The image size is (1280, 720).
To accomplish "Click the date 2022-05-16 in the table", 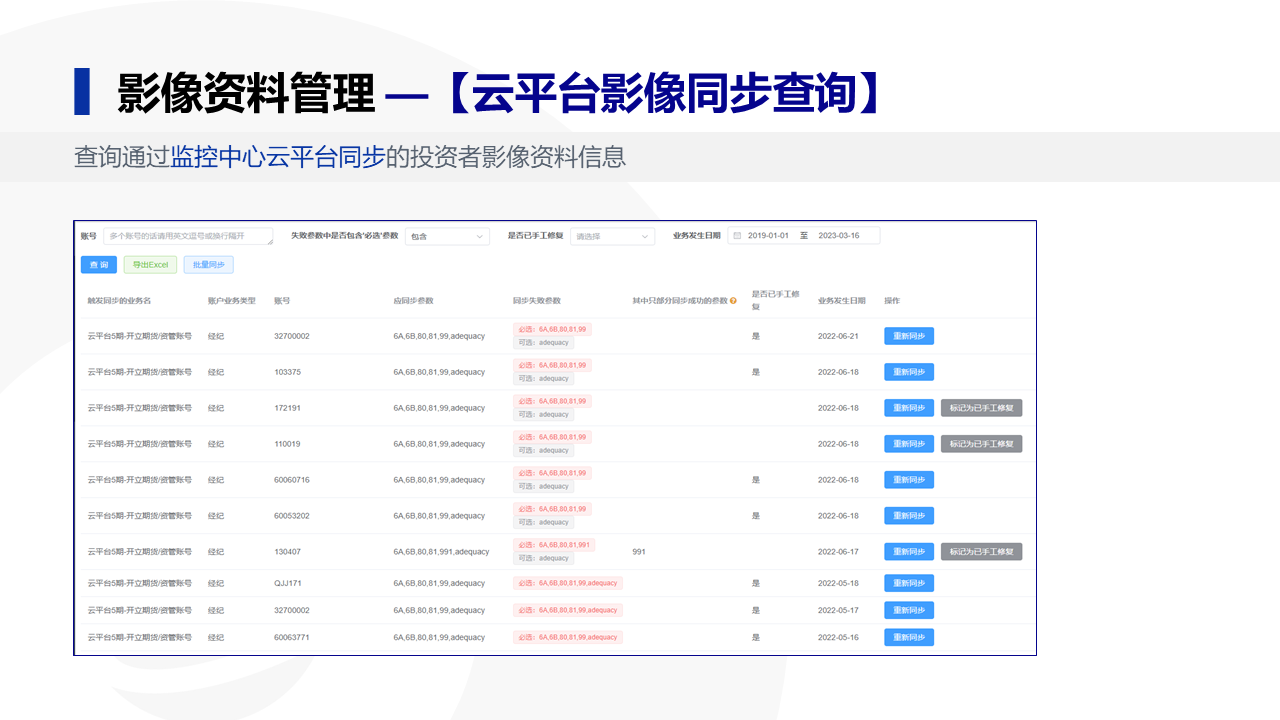I will point(838,637).
